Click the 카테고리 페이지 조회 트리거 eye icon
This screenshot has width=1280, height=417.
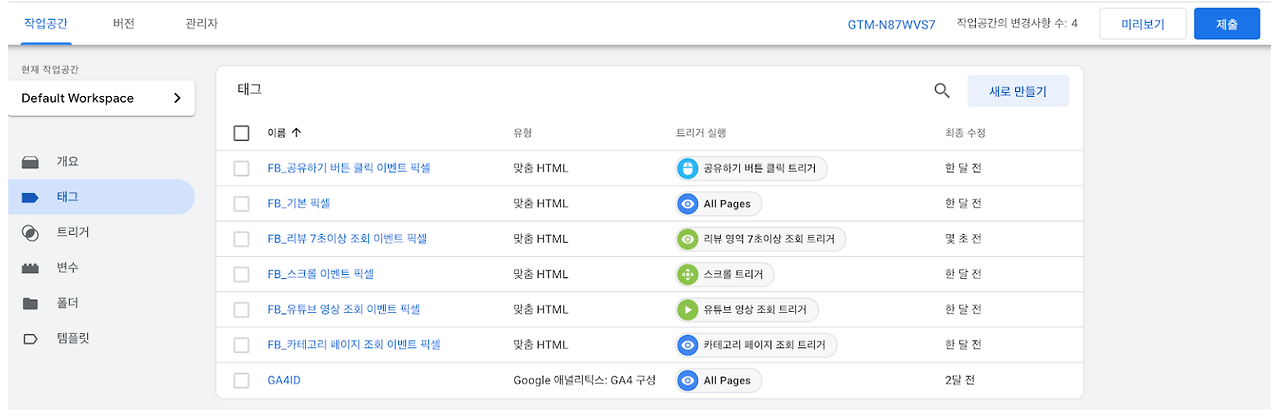pyautogui.click(x=687, y=345)
